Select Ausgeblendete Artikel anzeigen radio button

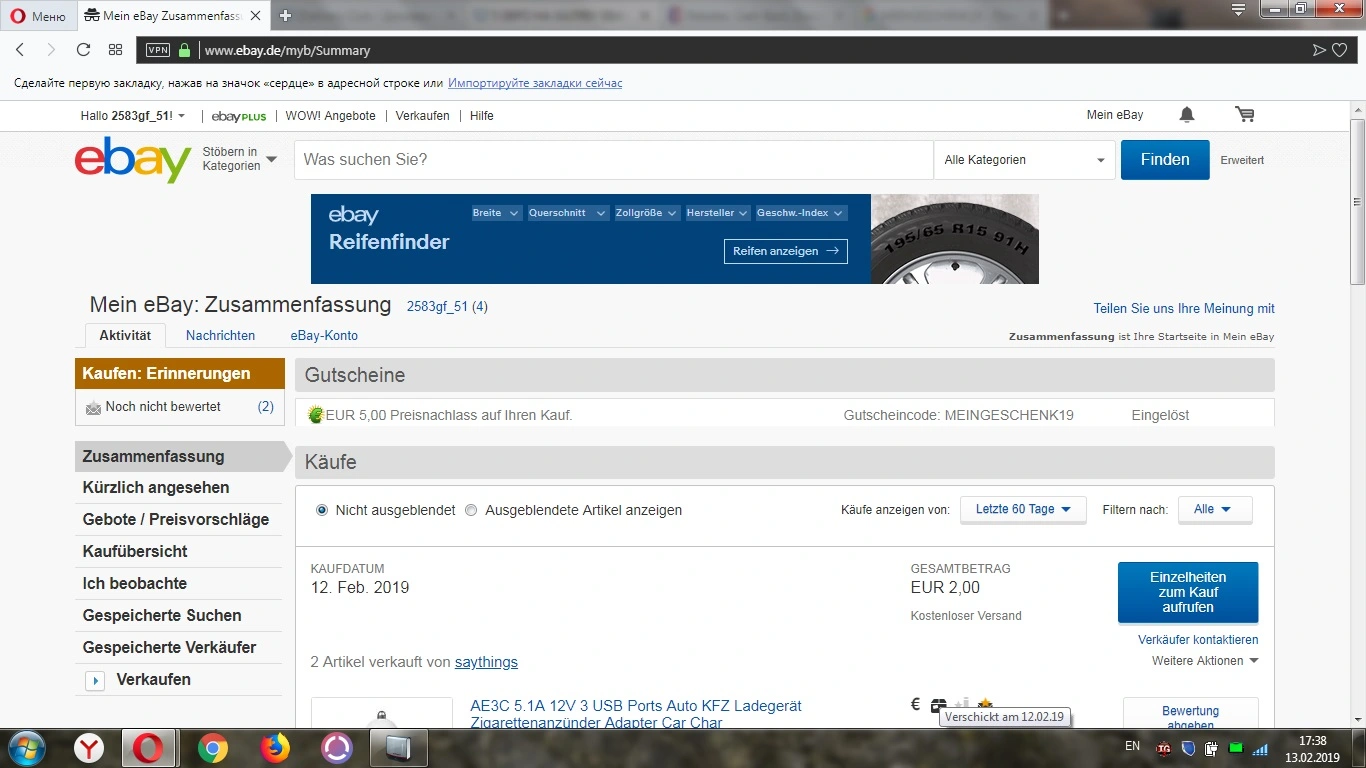point(471,510)
